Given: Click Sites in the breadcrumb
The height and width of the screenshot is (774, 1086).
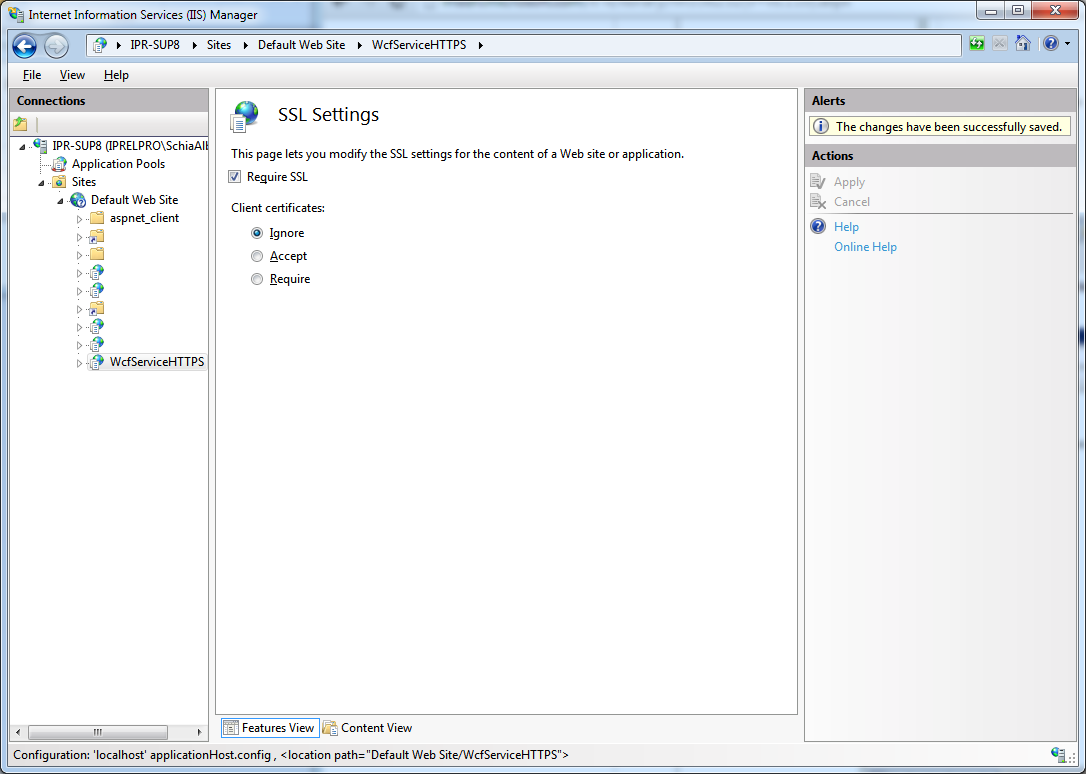Looking at the screenshot, I should click(219, 45).
